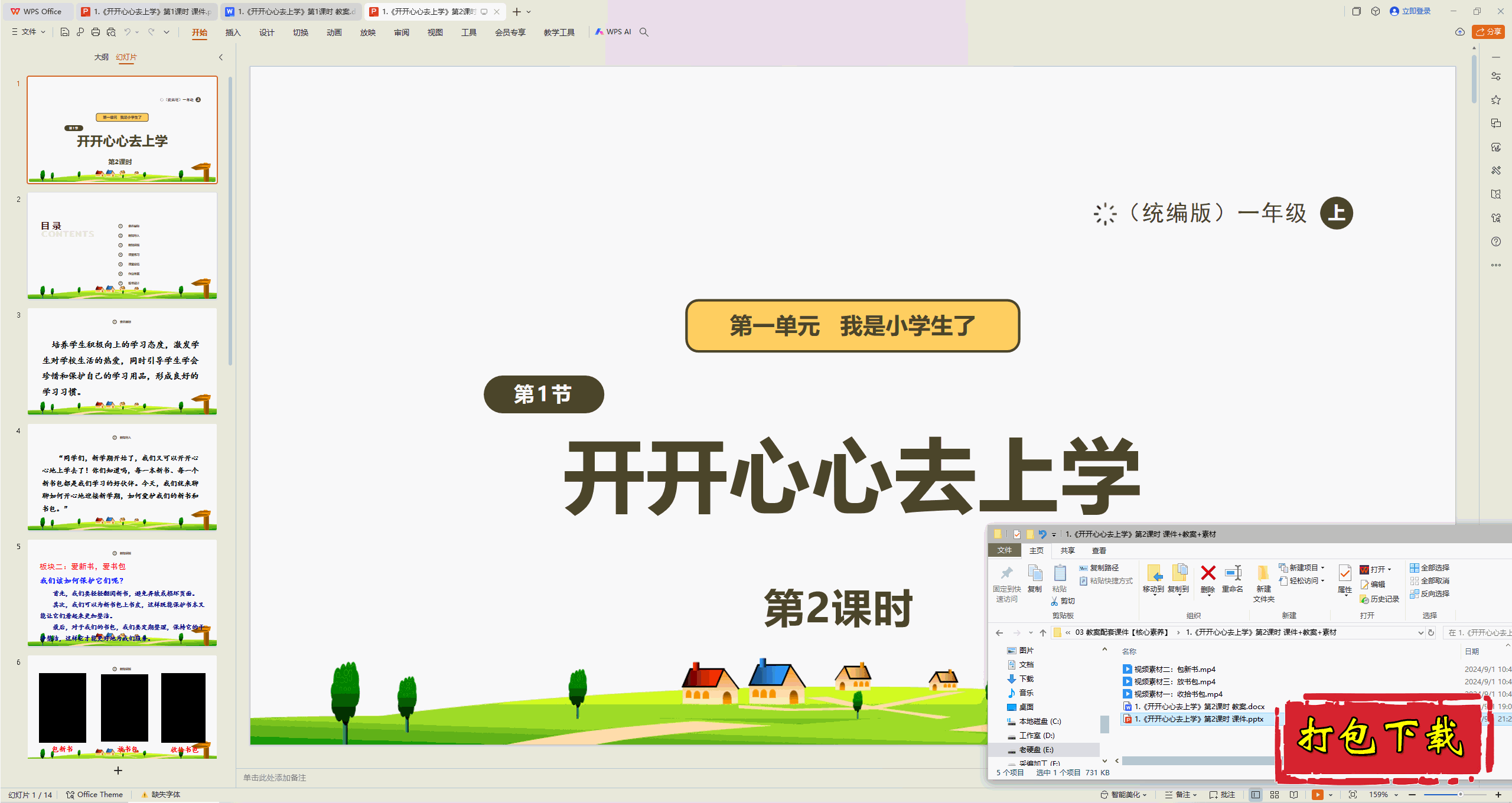Click the Print icon in WPS toolbar
Image resolution: width=1512 pixels, height=803 pixels.
[x=96, y=32]
